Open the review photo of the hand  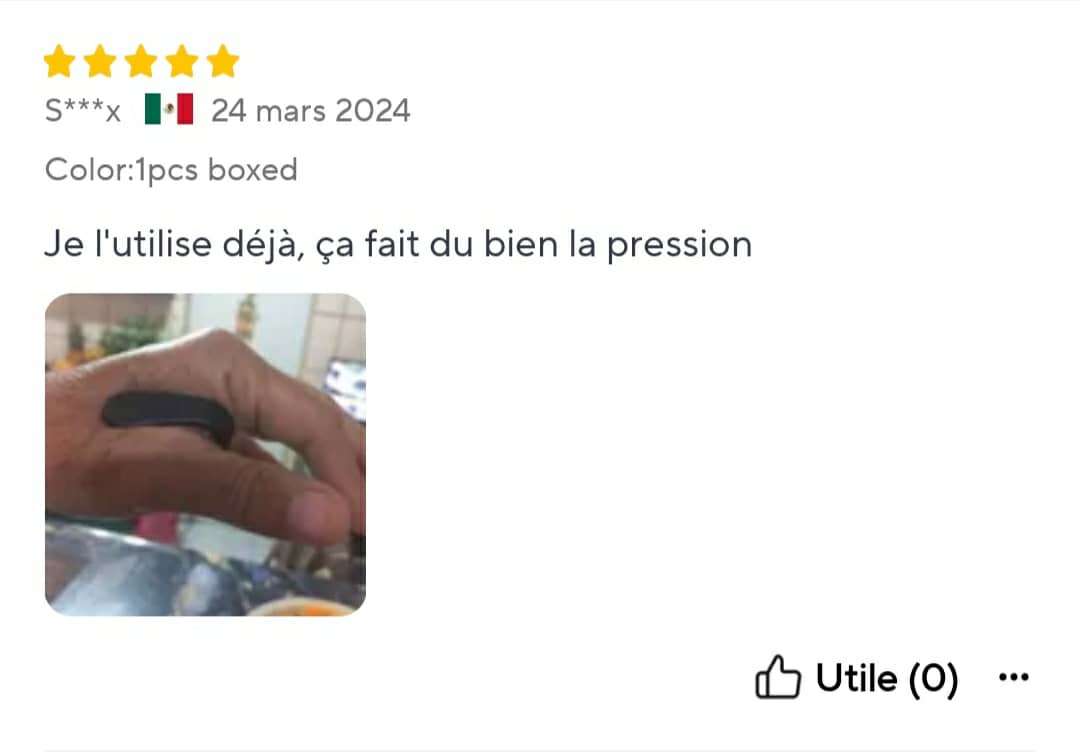(x=205, y=454)
